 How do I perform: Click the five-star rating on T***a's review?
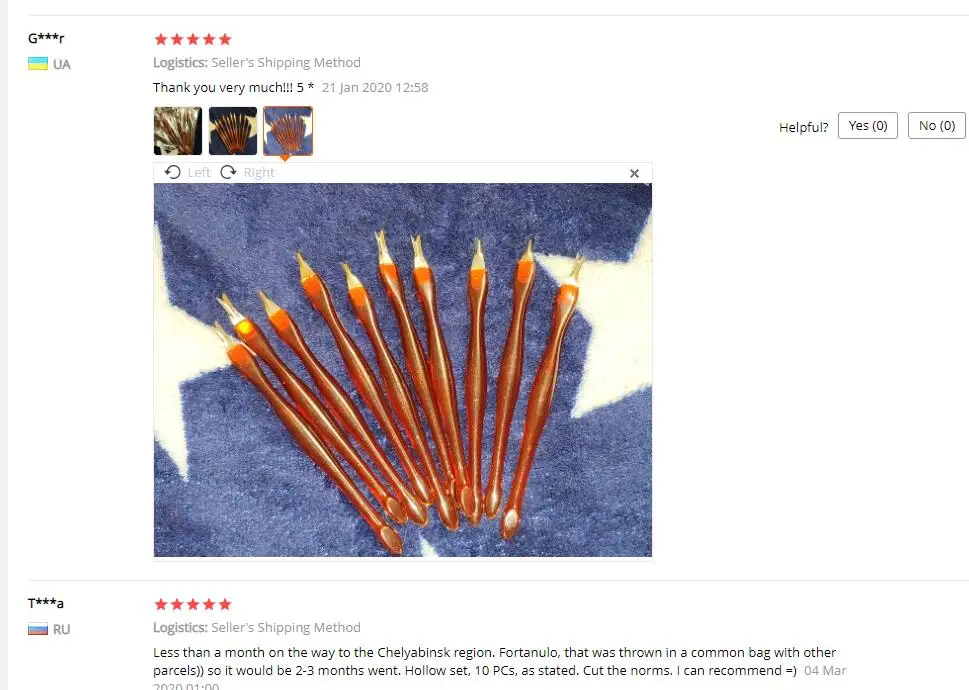tap(193, 604)
